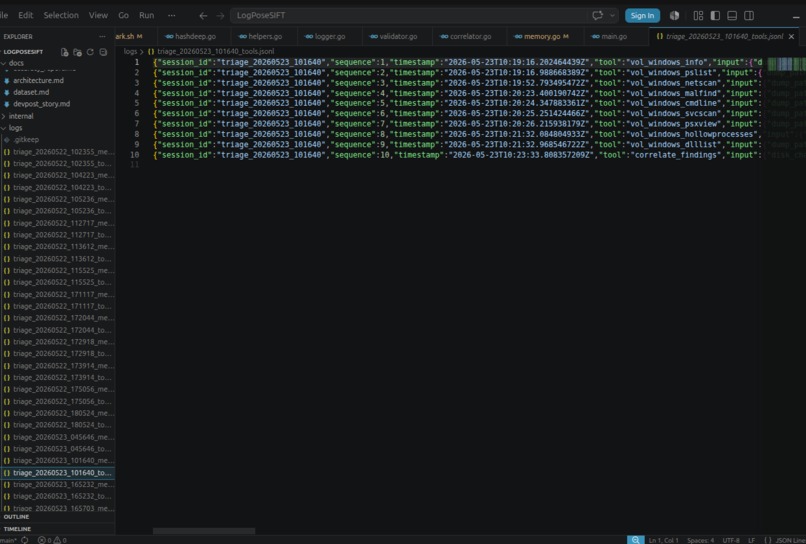The width and height of the screenshot is (806, 544).
Task: Show more menu bar items via ellipsis
Action: pyautogui.click(x=172, y=15)
